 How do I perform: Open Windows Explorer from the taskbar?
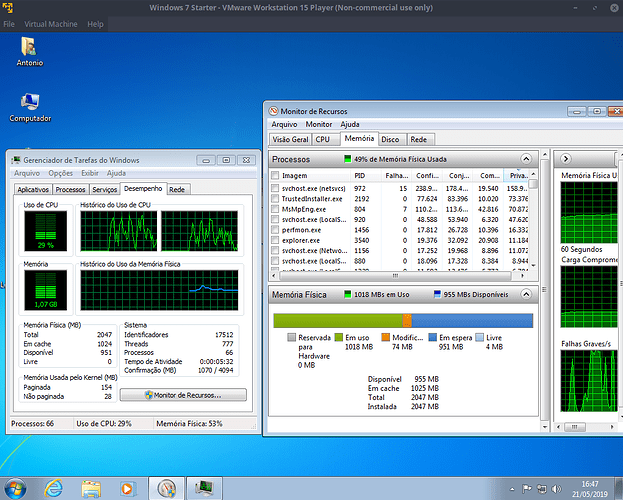click(91, 488)
